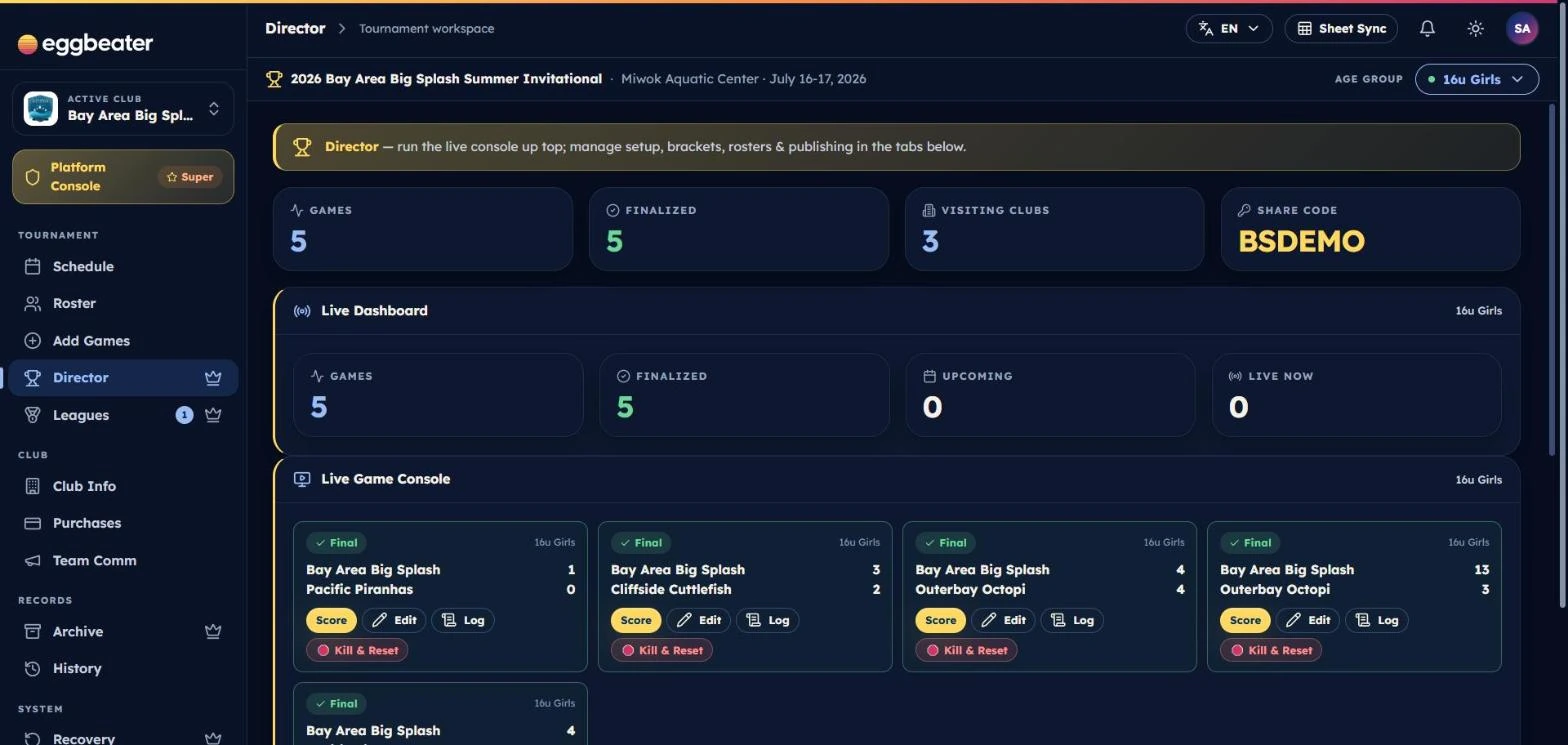
Task: Open the SA user avatar menu
Action: pyautogui.click(x=1522, y=29)
